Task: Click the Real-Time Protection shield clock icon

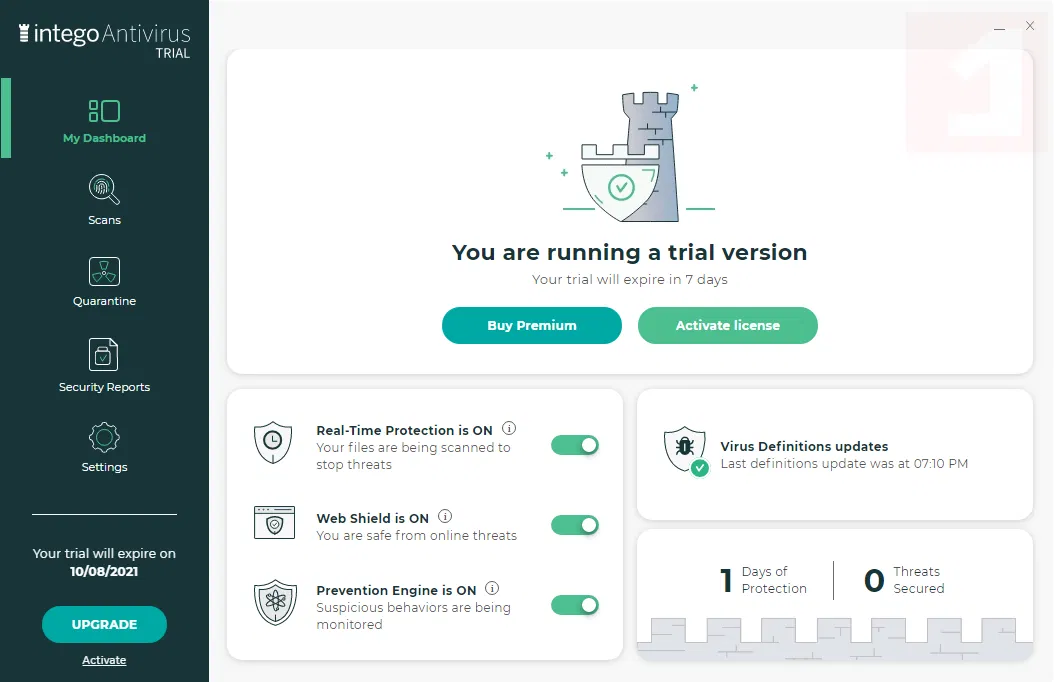Action: click(273, 443)
